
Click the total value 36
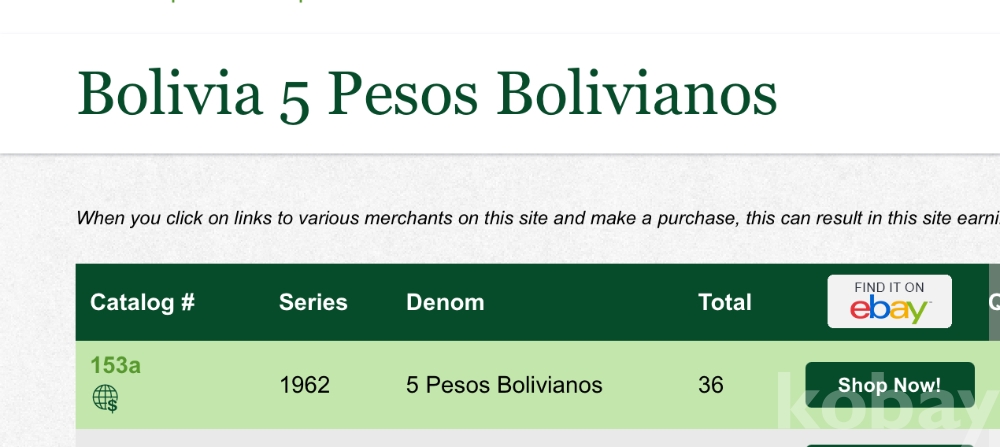pos(710,385)
